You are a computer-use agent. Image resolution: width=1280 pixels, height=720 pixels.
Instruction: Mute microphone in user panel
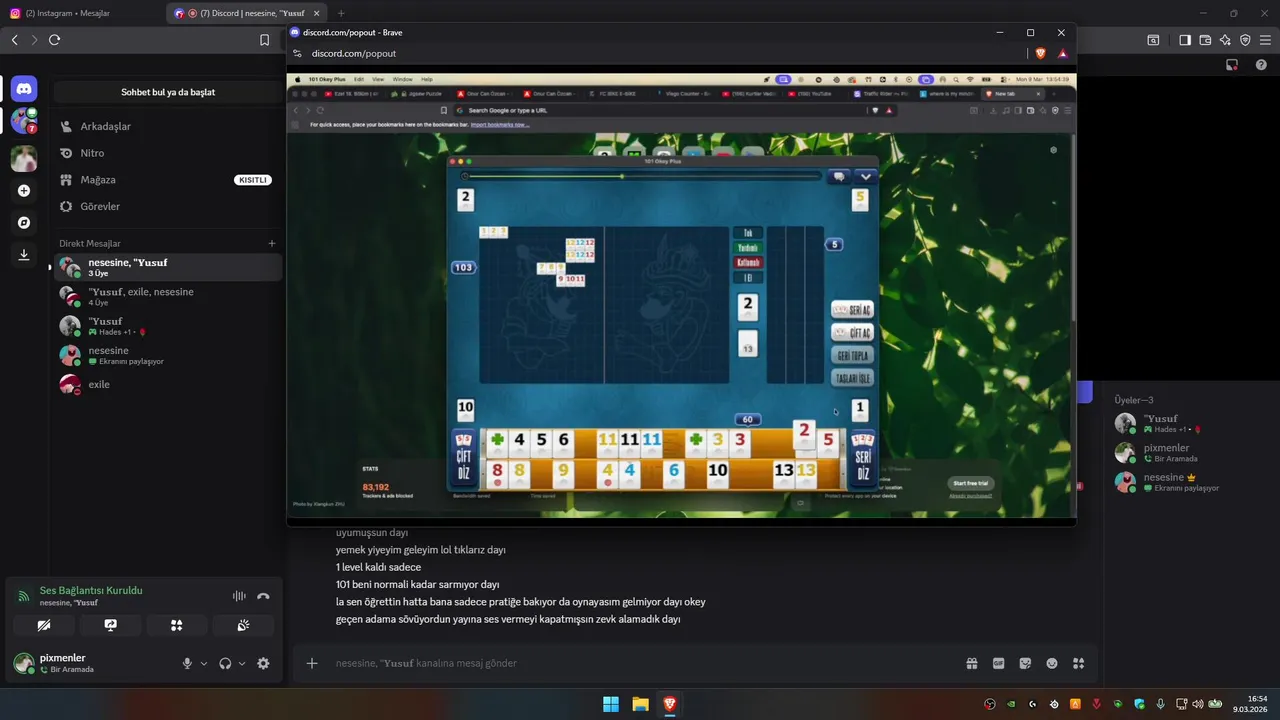coord(187,663)
